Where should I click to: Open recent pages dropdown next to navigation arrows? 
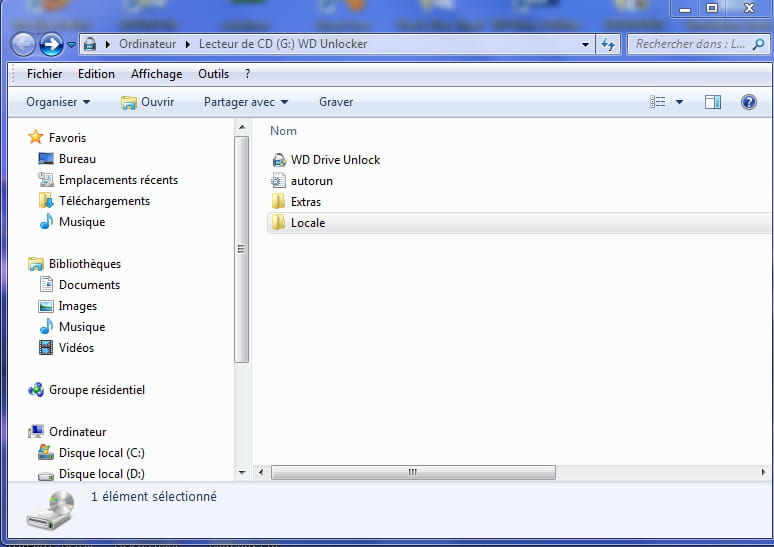[x=72, y=45]
